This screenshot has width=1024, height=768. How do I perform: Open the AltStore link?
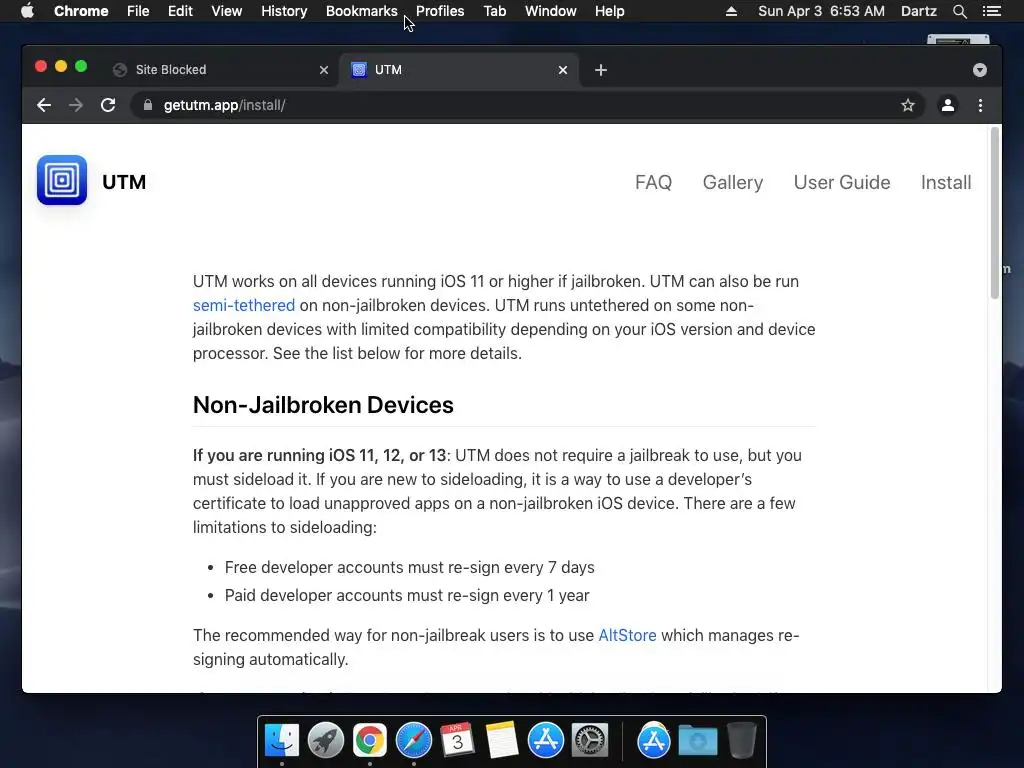pyautogui.click(x=627, y=635)
